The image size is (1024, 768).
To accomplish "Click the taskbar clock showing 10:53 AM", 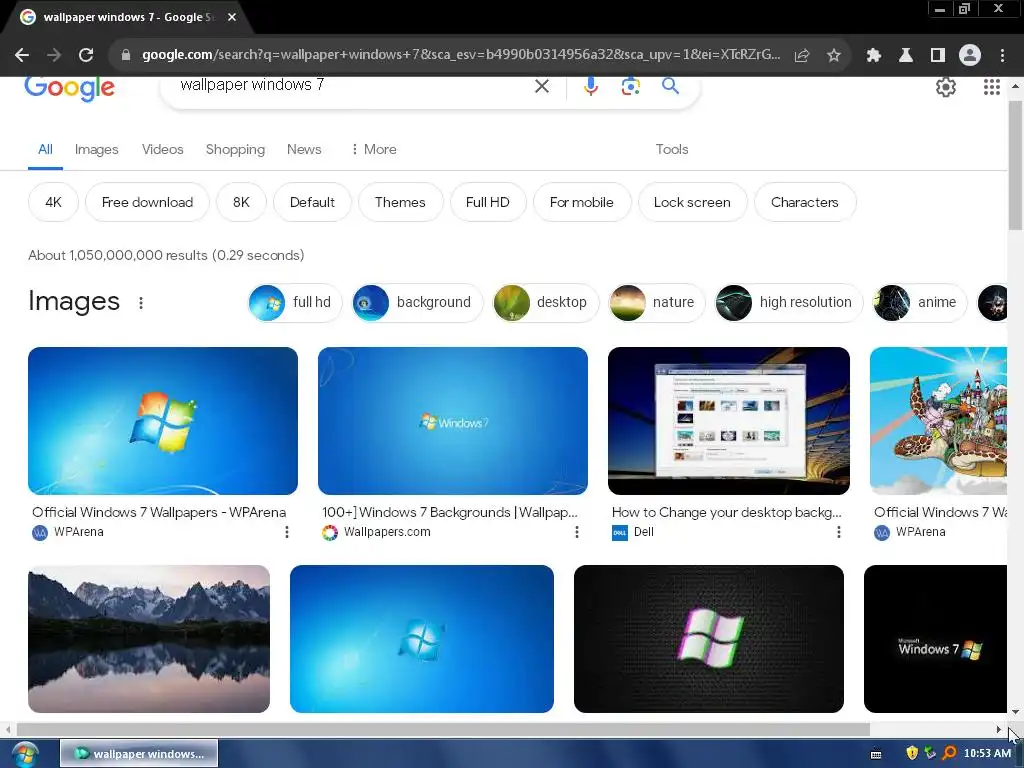I will 987,753.
